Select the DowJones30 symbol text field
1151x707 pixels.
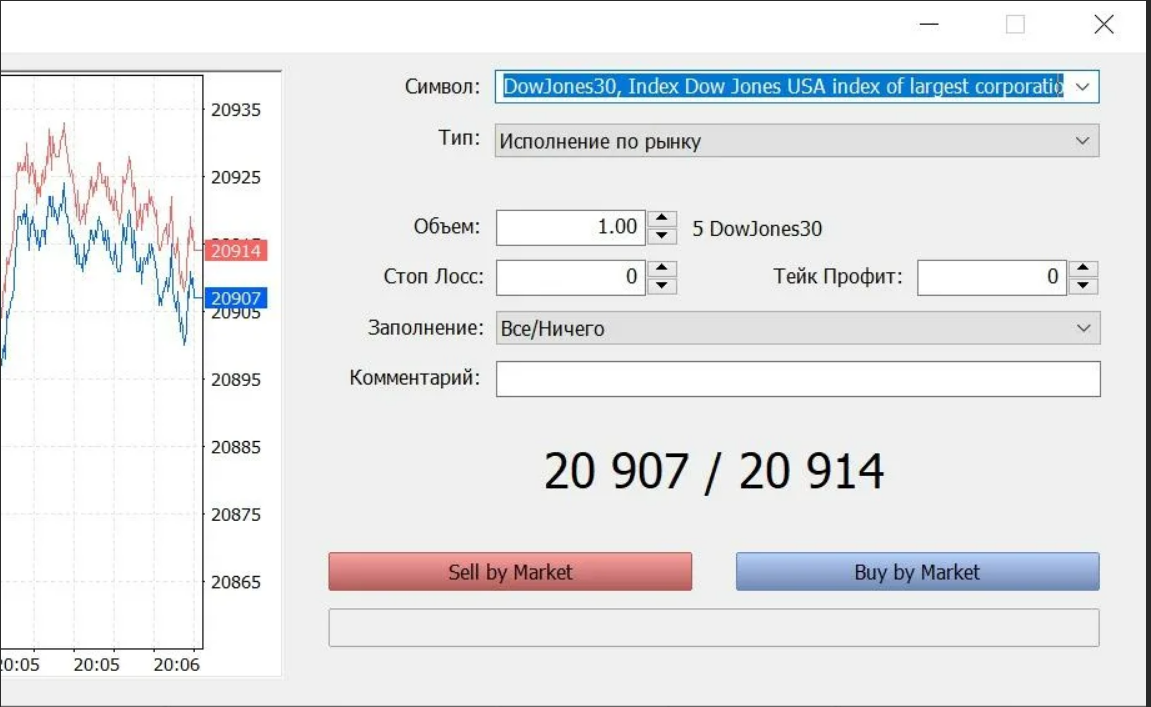click(x=783, y=87)
